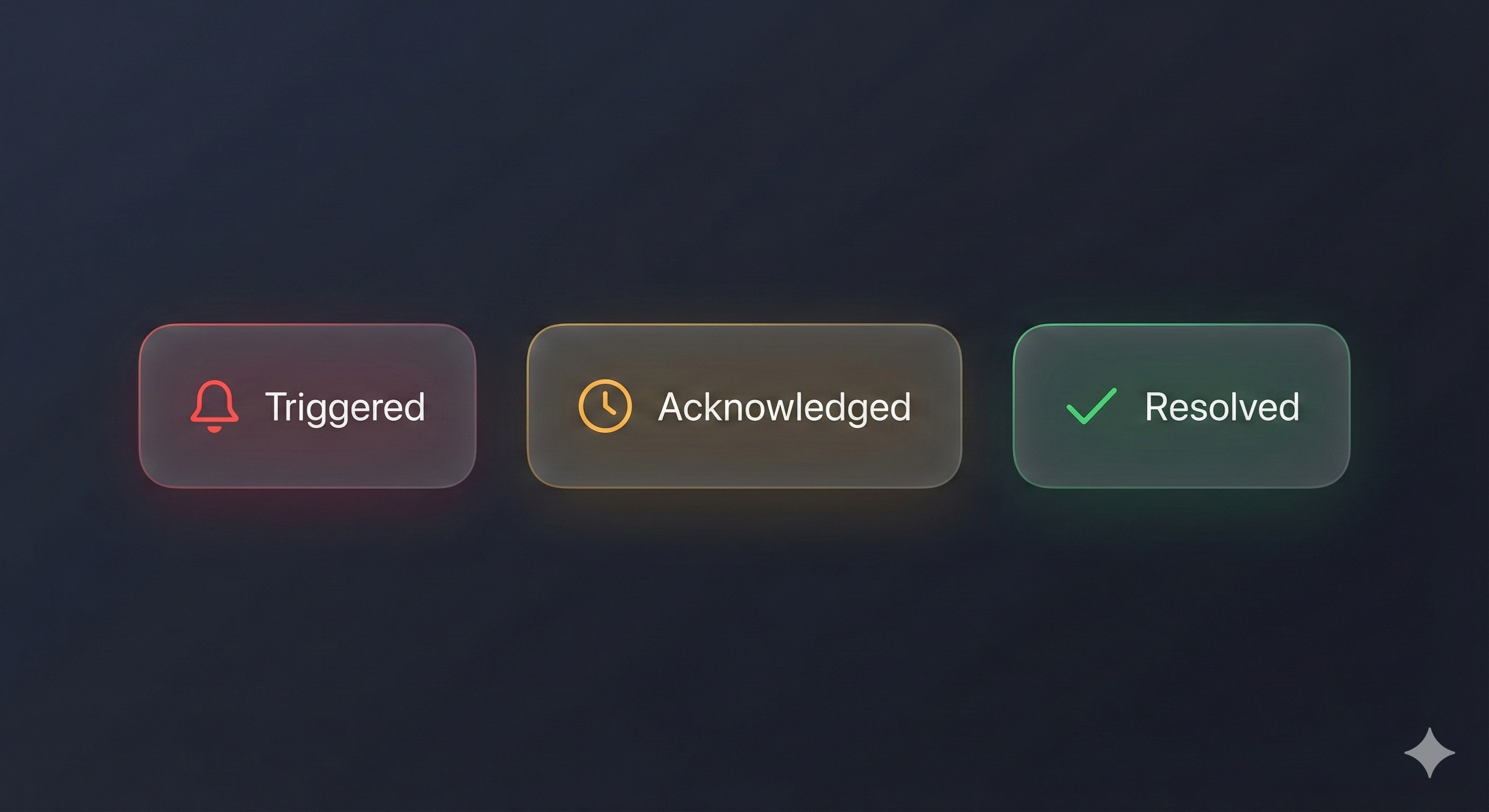The image size is (1489, 812).
Task: Filter incidents by Acknowledged state
Action: point(744,405)
